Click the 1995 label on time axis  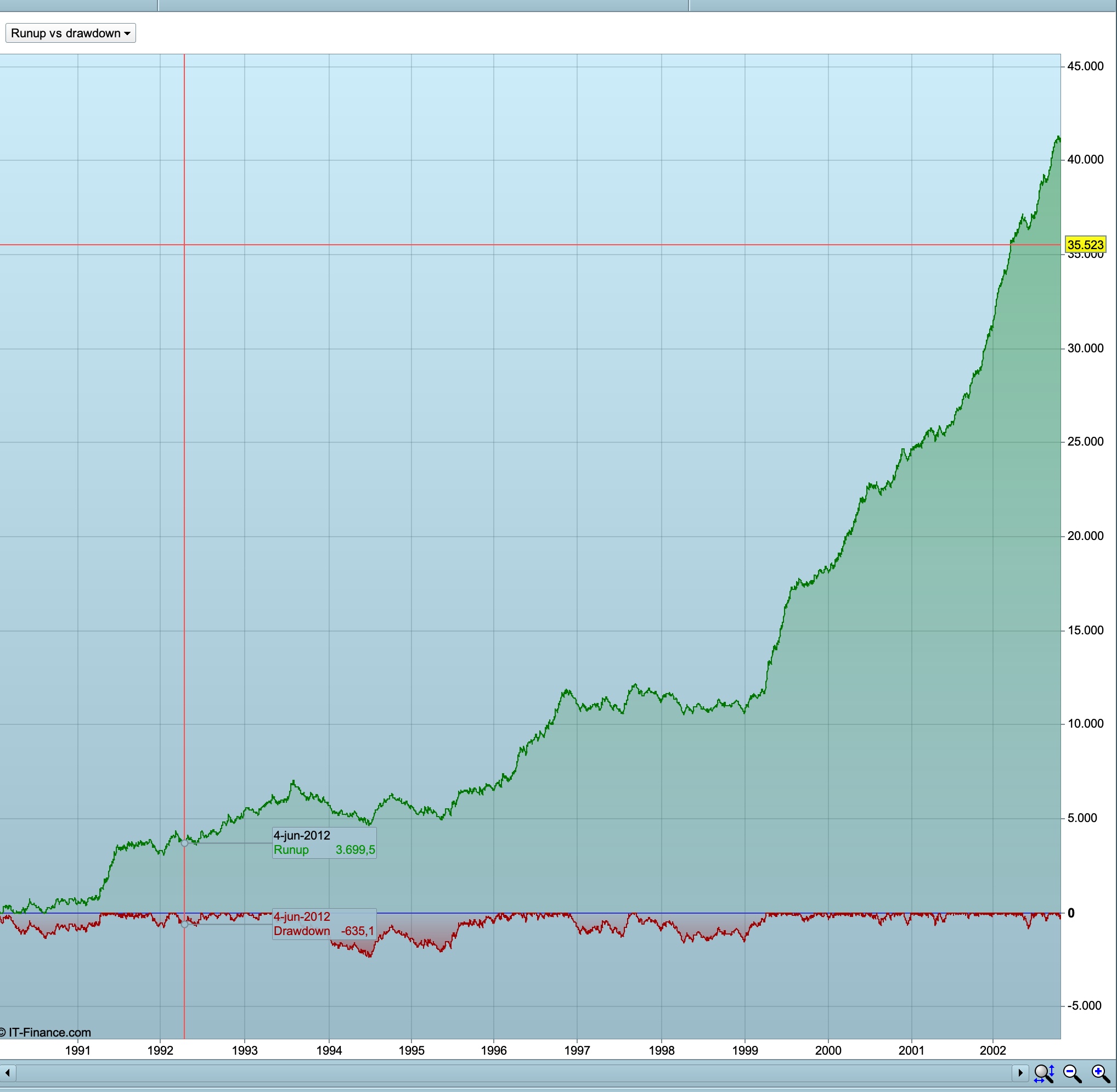point(411,1050)
